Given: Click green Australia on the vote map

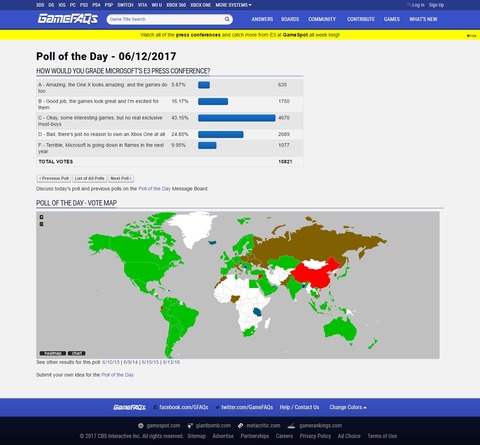Looking at the screenshot, I should tap(340, 329).
